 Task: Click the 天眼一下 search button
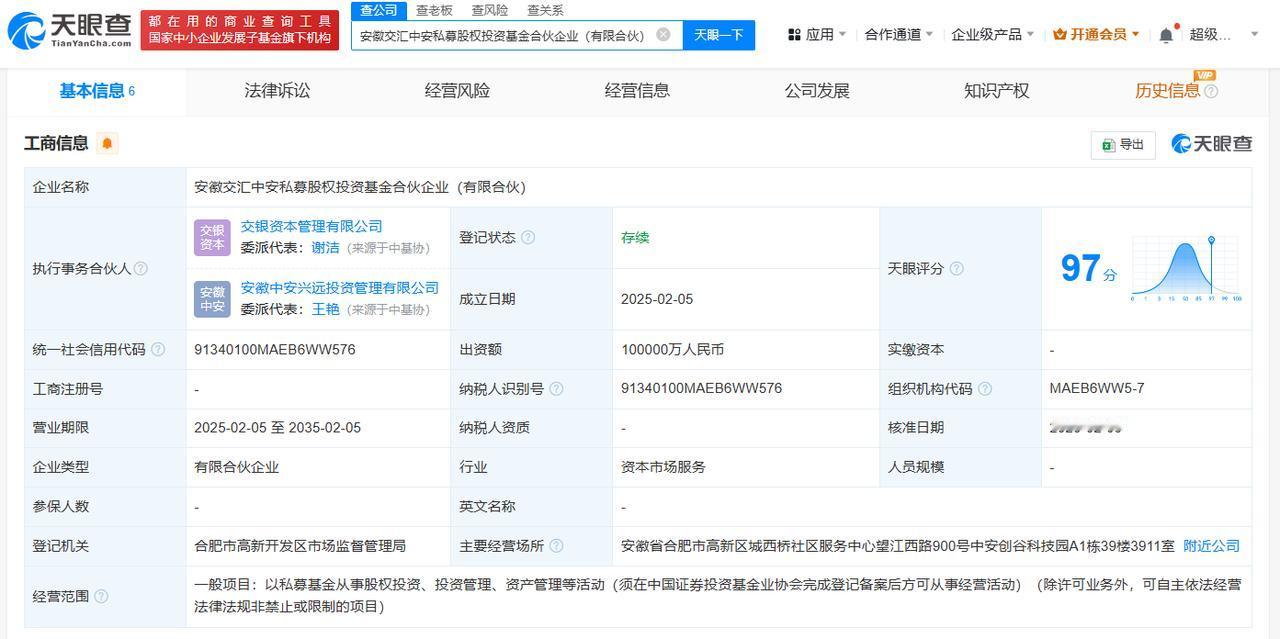pos(718,35)
